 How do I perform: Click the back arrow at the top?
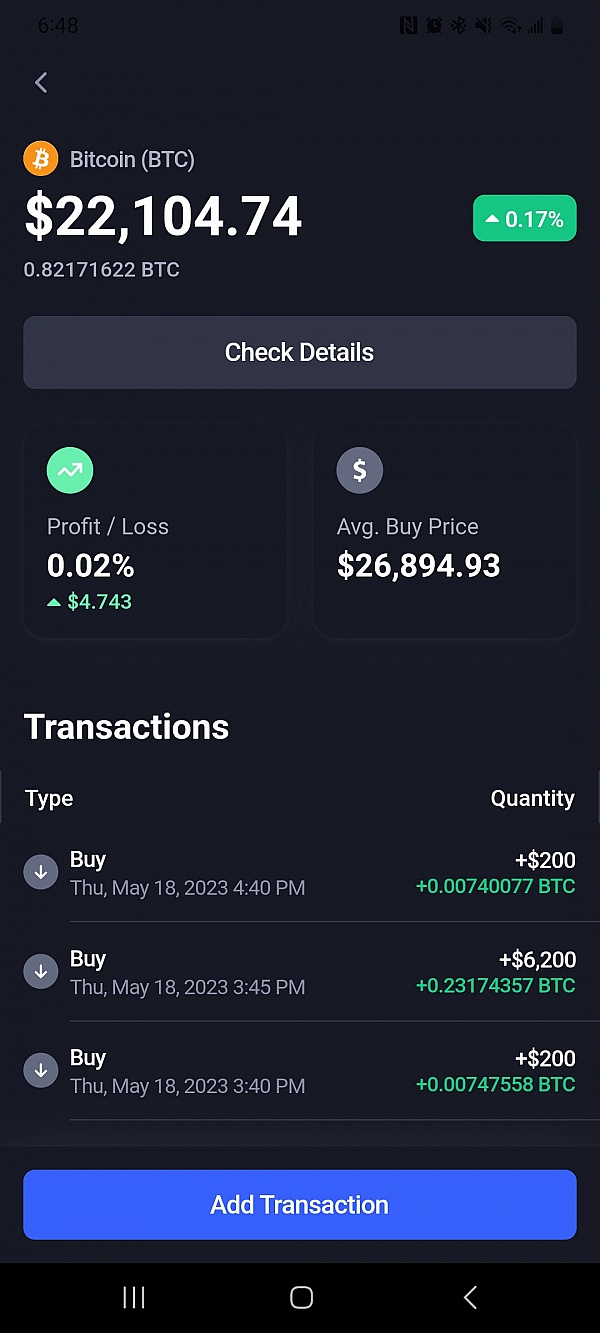click(x=40, y=83)
